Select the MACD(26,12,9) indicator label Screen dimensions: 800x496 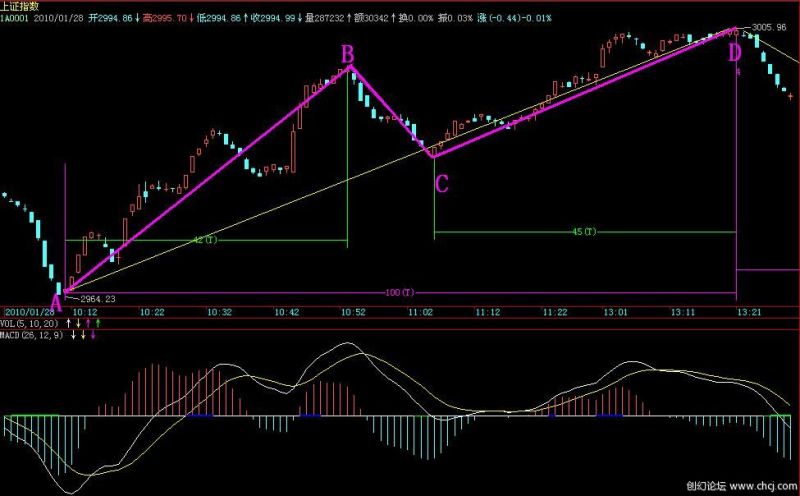(x=33, y=334)
